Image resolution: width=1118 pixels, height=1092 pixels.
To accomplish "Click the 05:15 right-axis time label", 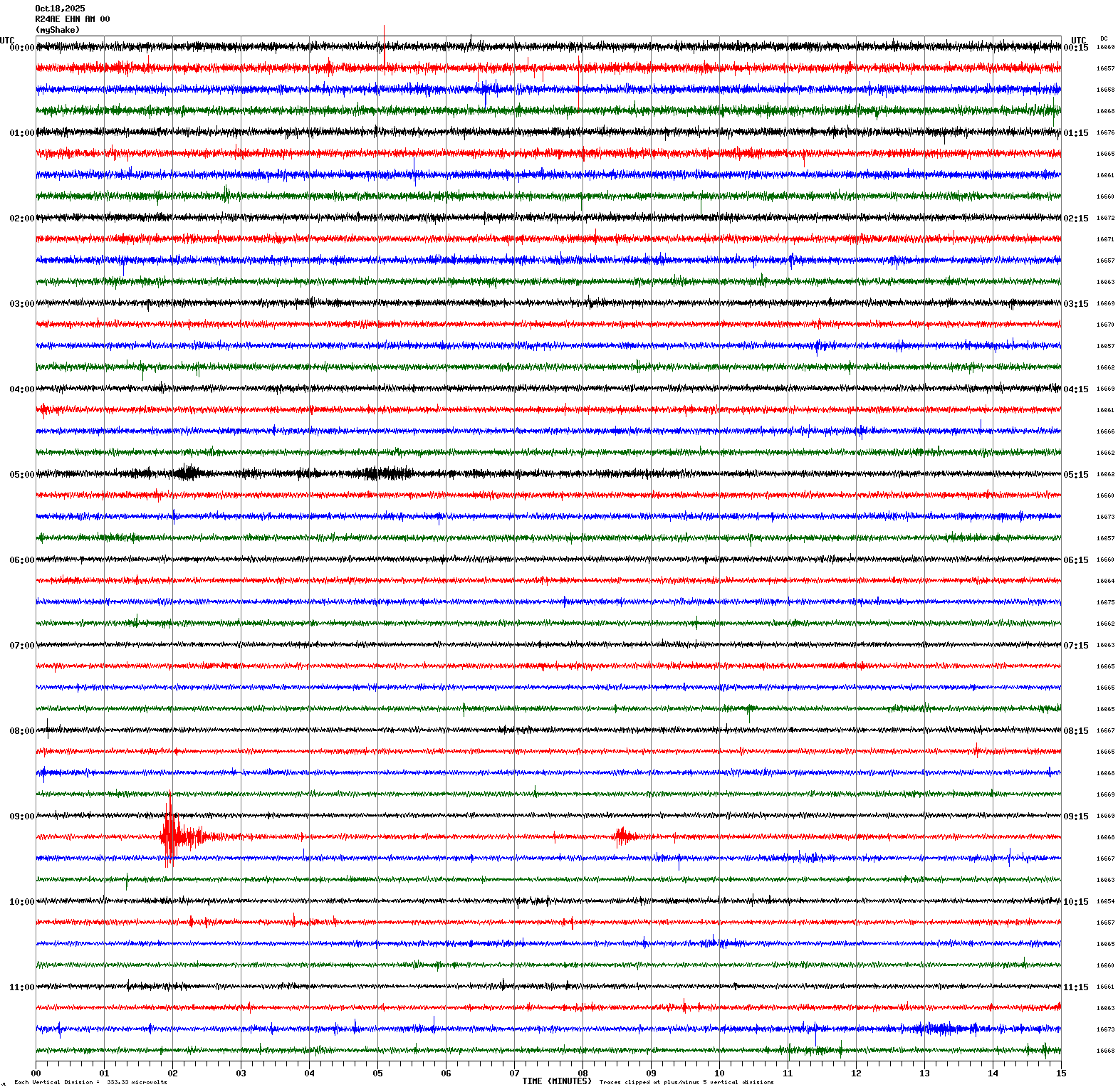I will (x=1076, y=475).
